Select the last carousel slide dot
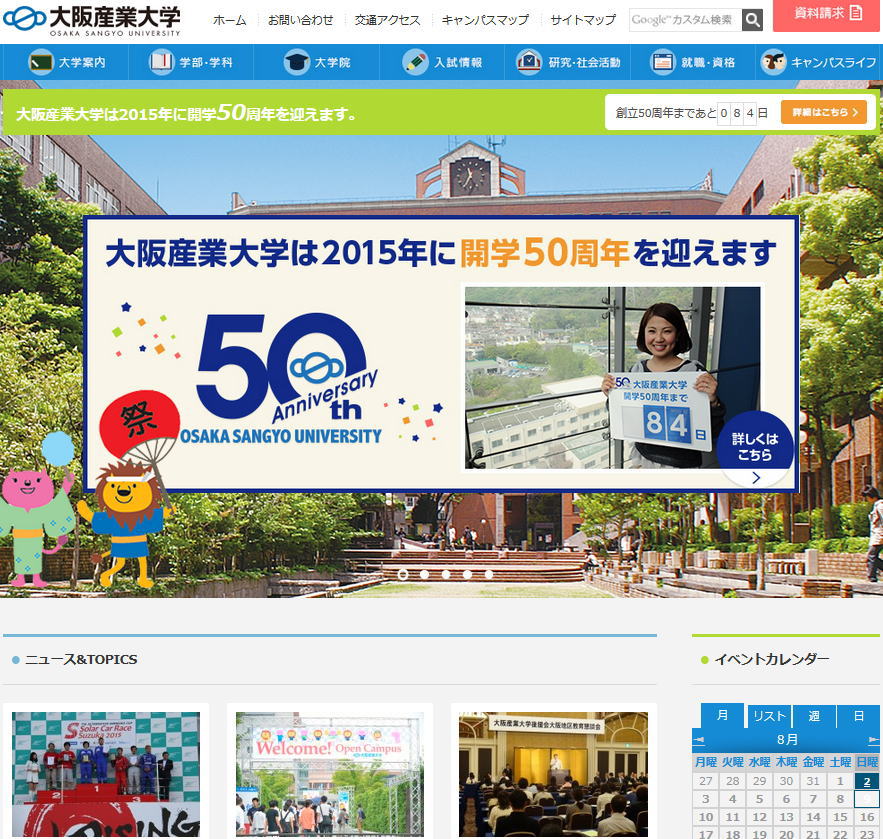The width and height of the screenshot is (883, 839). point(489,574)
